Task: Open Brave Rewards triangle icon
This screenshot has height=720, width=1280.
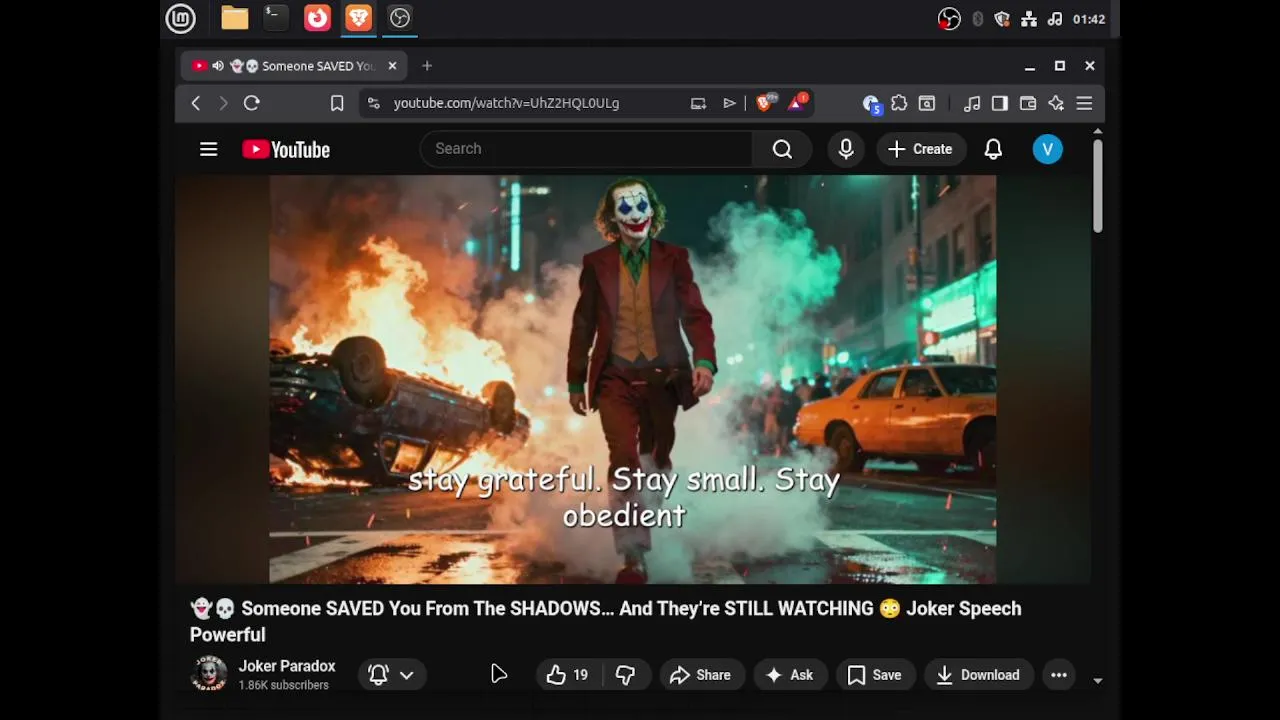Action: 797,102
